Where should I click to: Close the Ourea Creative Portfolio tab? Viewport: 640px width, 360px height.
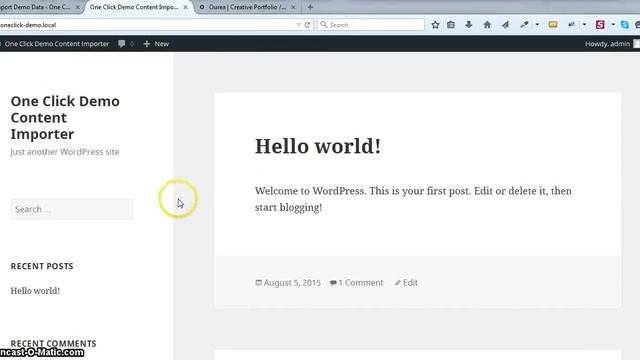point(293,7)
